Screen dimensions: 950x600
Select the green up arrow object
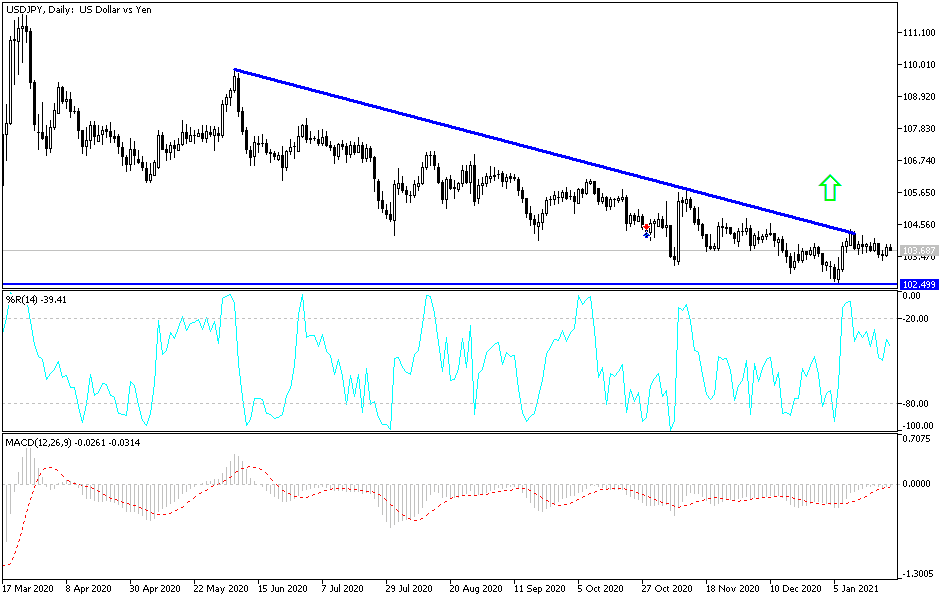coord(828,188)
